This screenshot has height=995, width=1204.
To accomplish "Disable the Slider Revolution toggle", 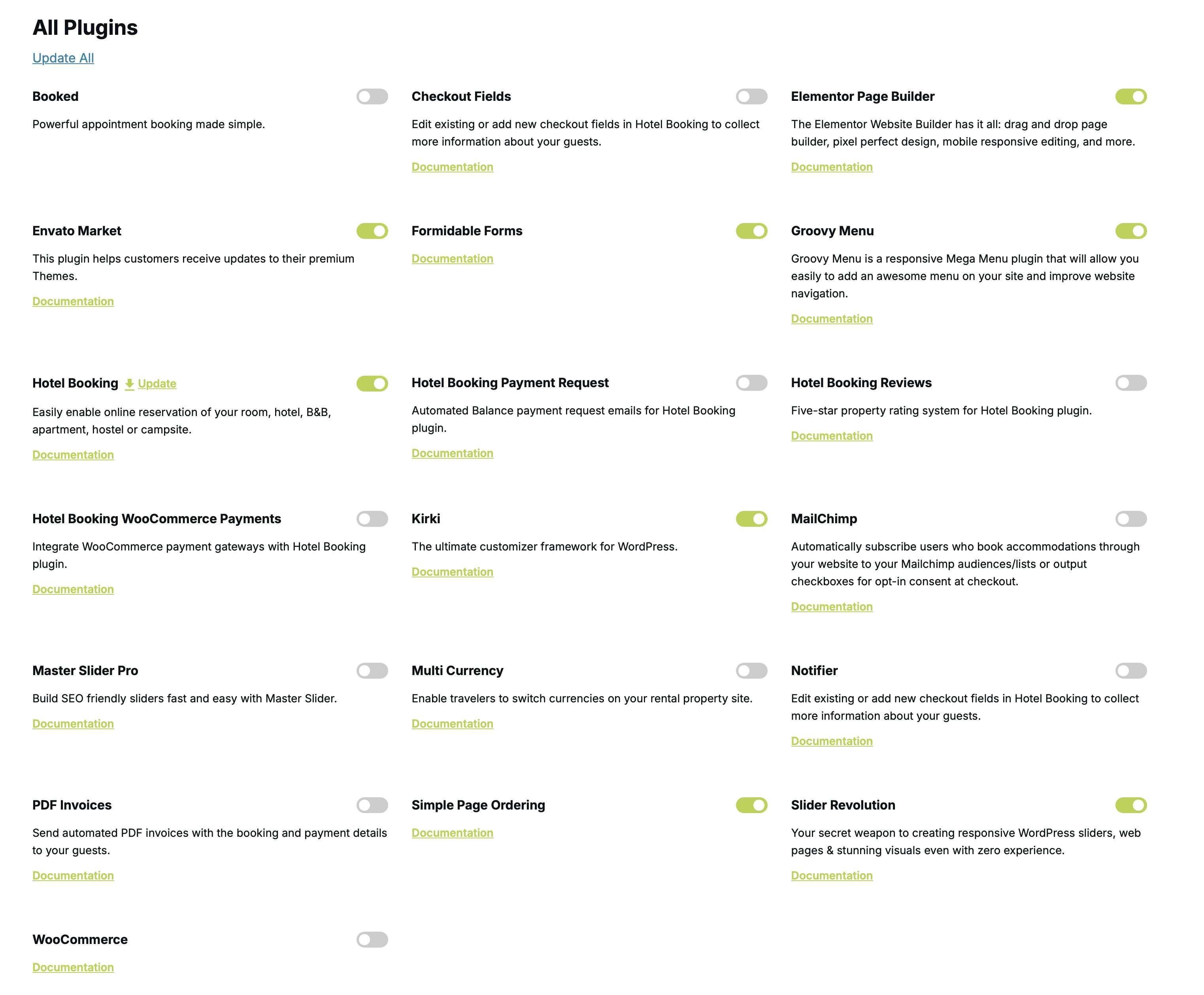I will pos(1131,805).
